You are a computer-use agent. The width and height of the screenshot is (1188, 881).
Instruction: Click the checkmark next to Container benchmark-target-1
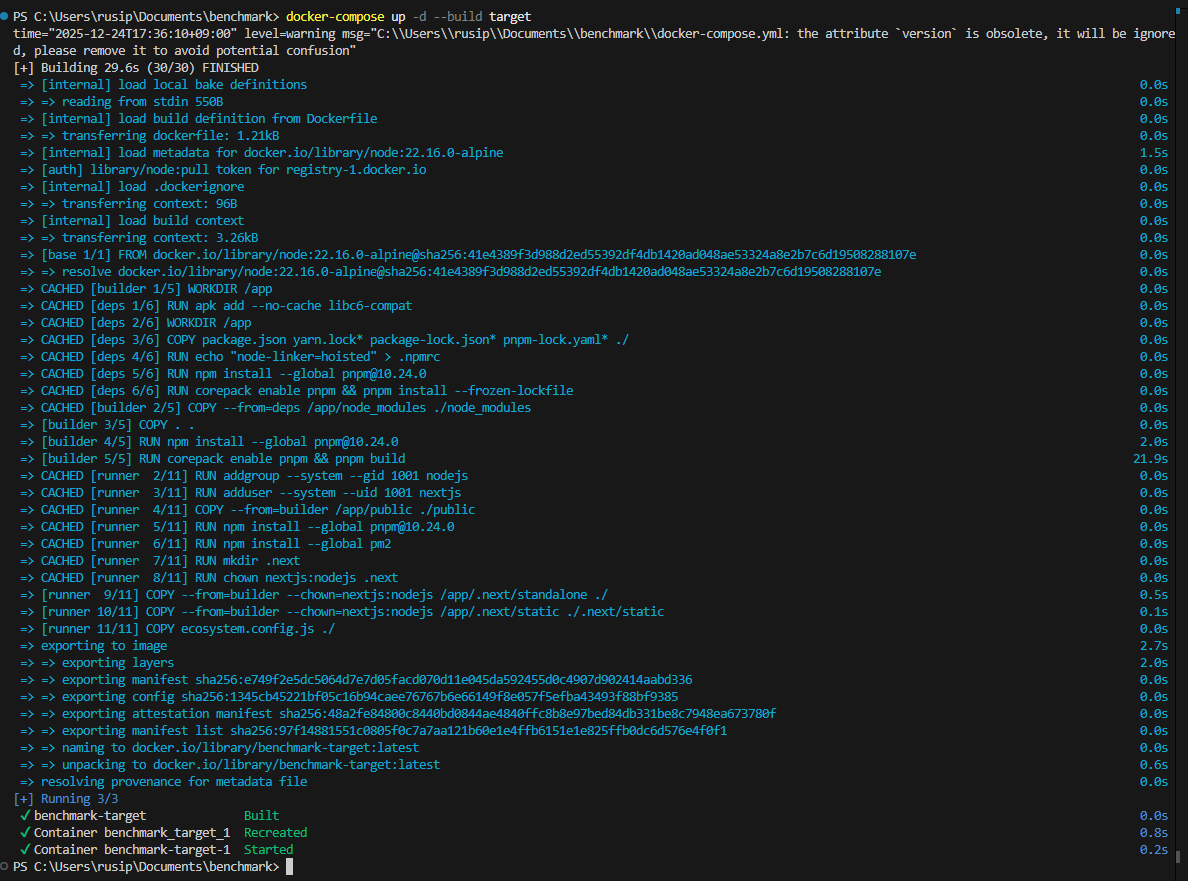pyautogui.click(x=25, y=850)
